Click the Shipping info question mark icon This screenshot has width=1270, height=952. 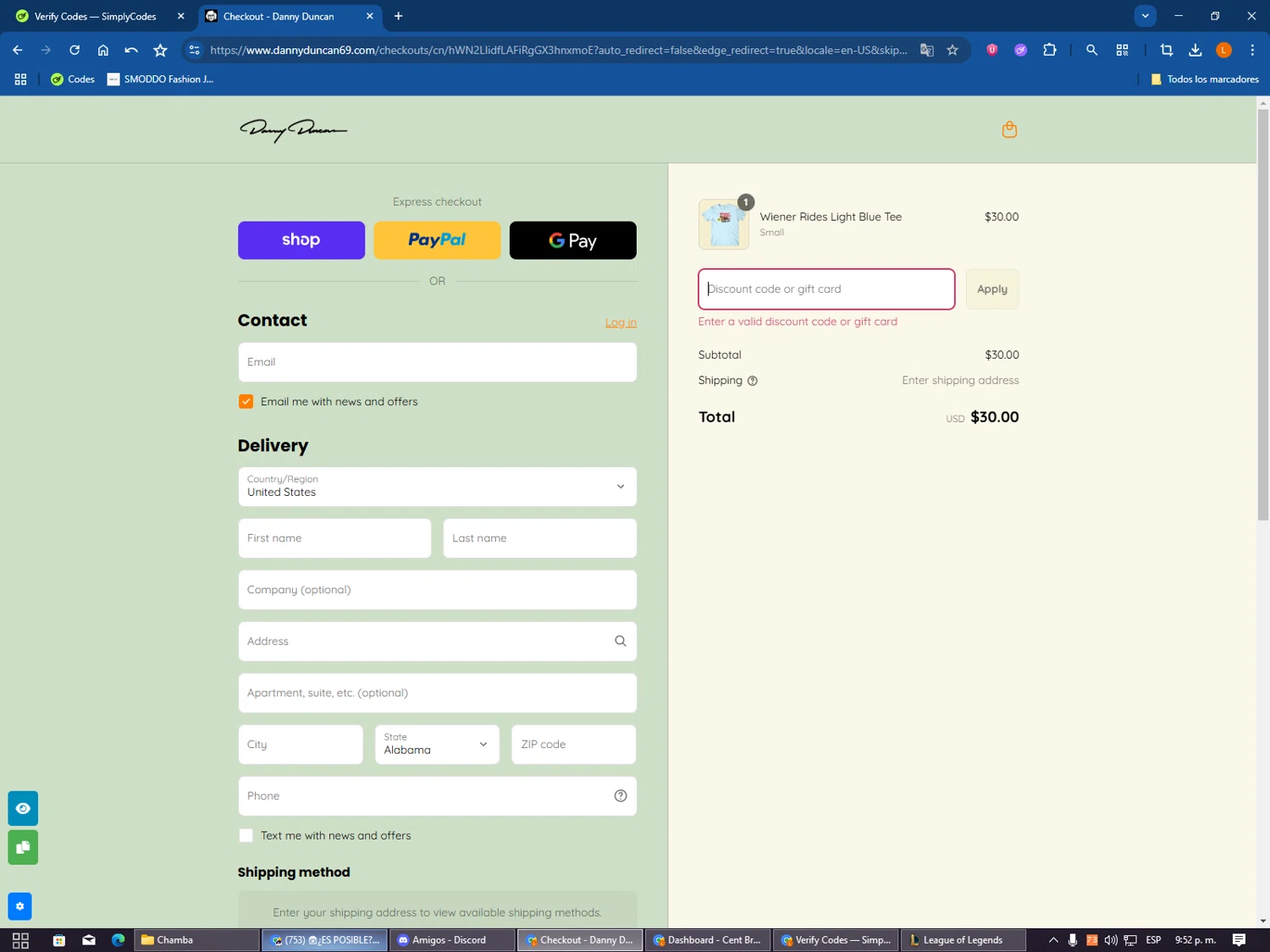752,381
